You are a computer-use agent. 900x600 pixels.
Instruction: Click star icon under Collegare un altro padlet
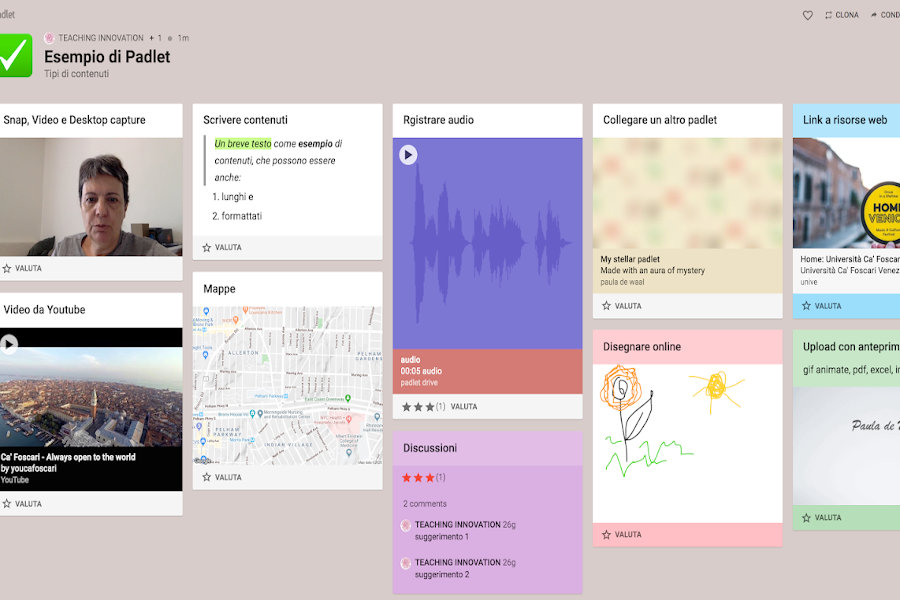point(607,306)
